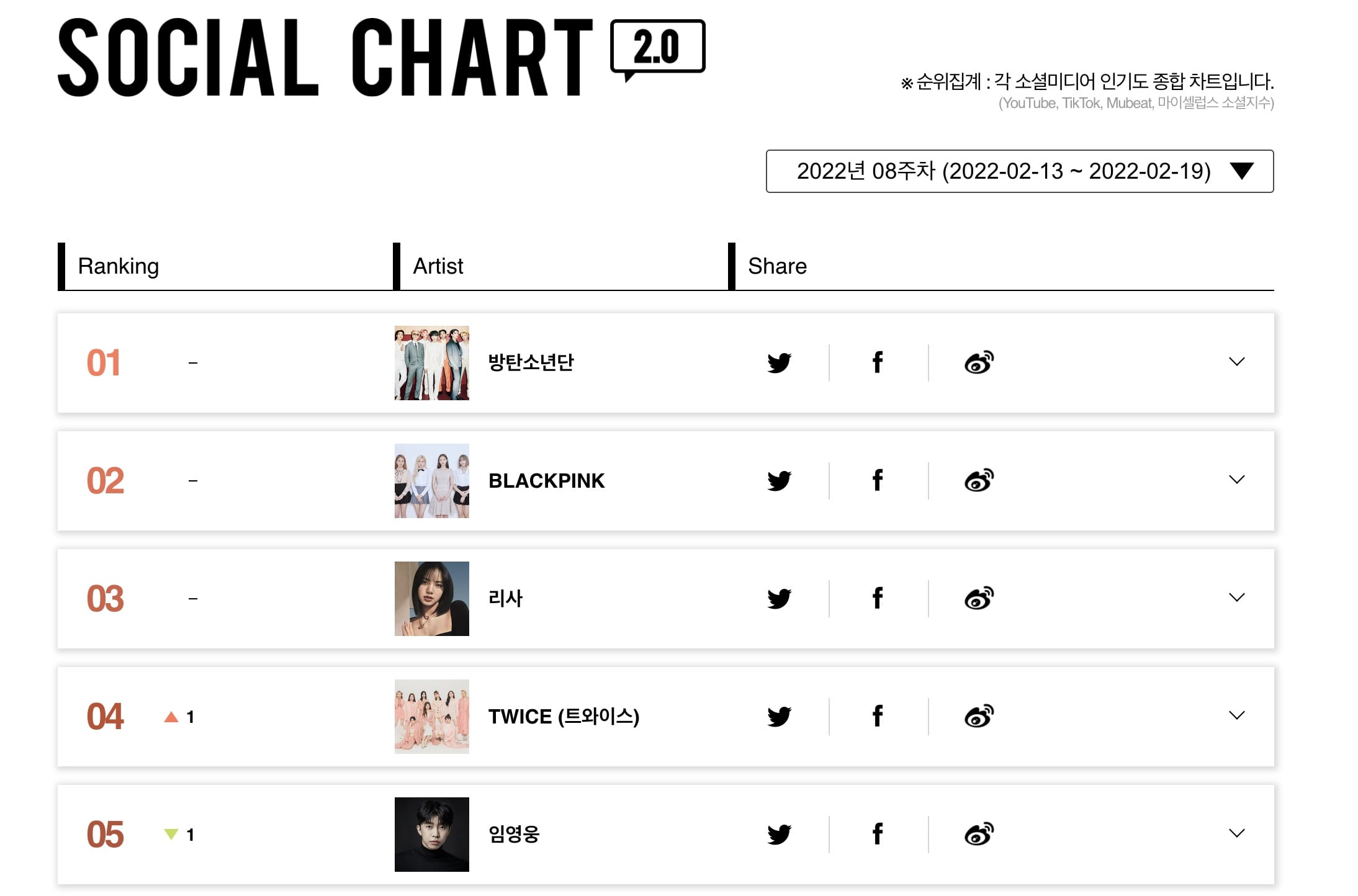The width and height of the screenshot is (1358, 896).
Task: Share 방탄소년단 on Weibo
Action: coord(979,362)
